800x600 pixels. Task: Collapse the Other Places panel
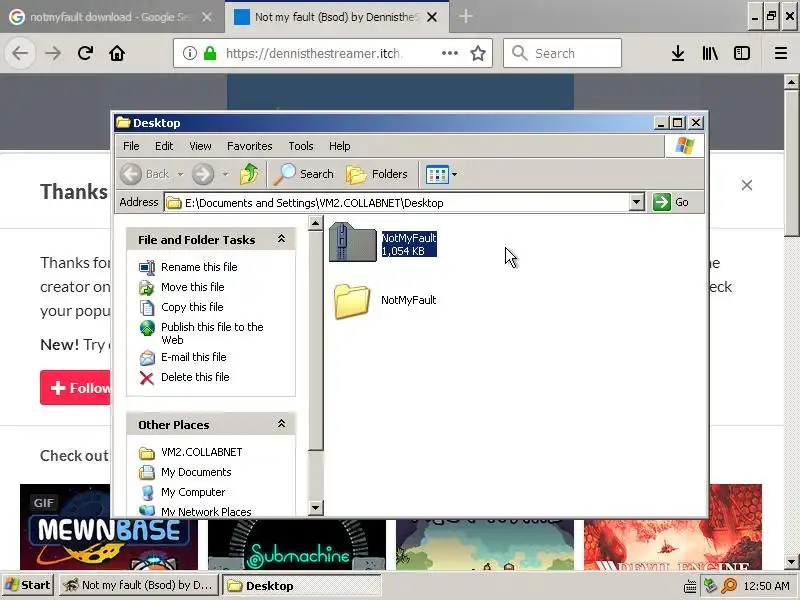(x=281, y=424)
